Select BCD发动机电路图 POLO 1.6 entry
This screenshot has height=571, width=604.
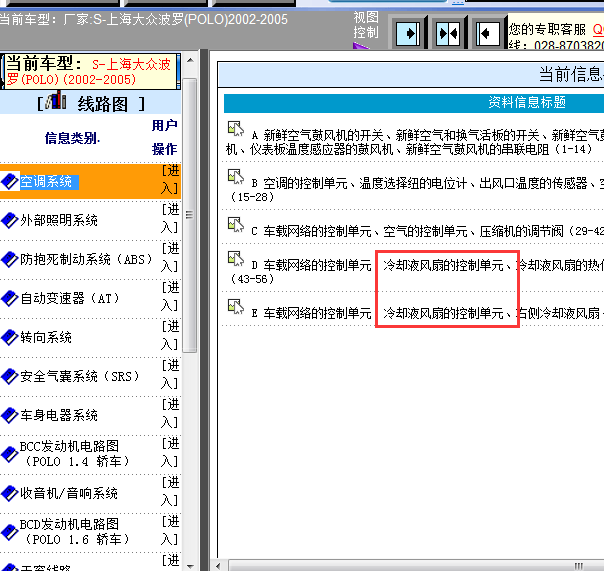pyautogui.click(x=75, y=532)
